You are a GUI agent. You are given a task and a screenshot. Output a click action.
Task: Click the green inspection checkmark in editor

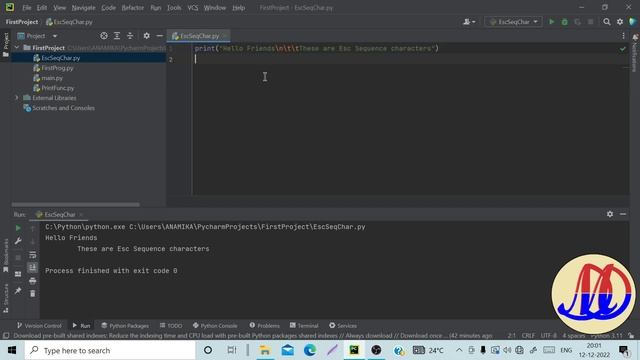pos(622,49)
